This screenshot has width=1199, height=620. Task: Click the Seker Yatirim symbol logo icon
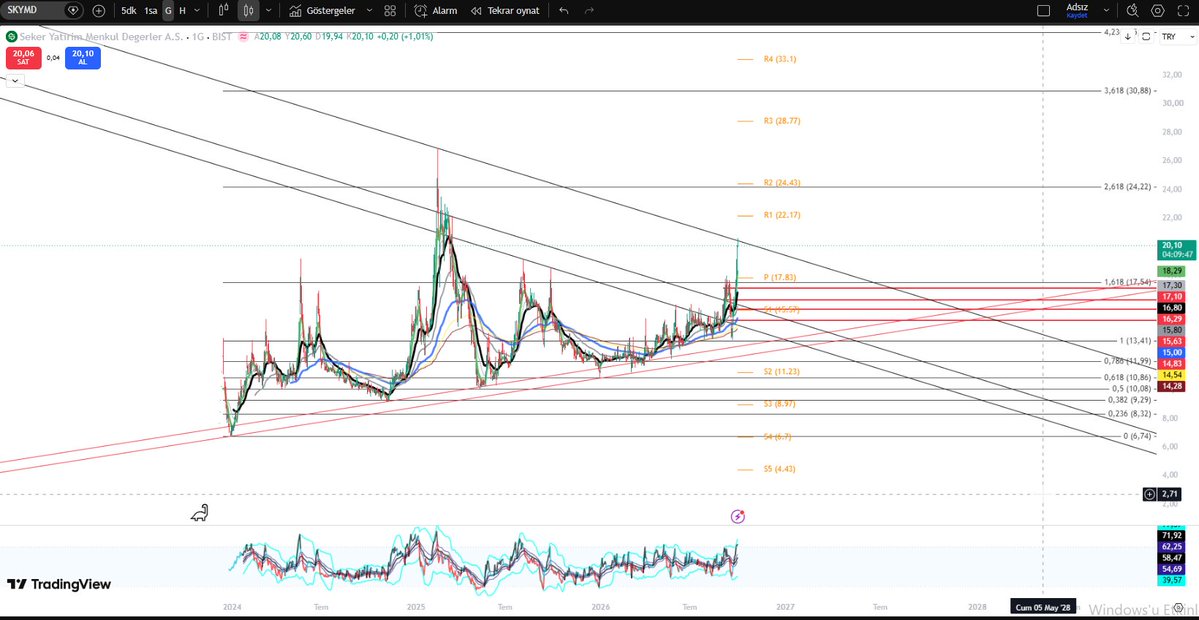[11, 36]
